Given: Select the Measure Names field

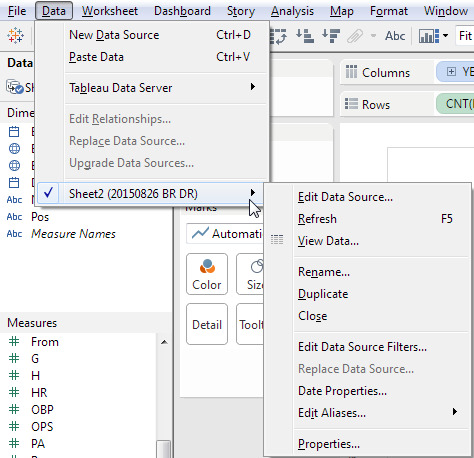Looking at the screenshot, I should pyautogui.click(x=73, y=234).
